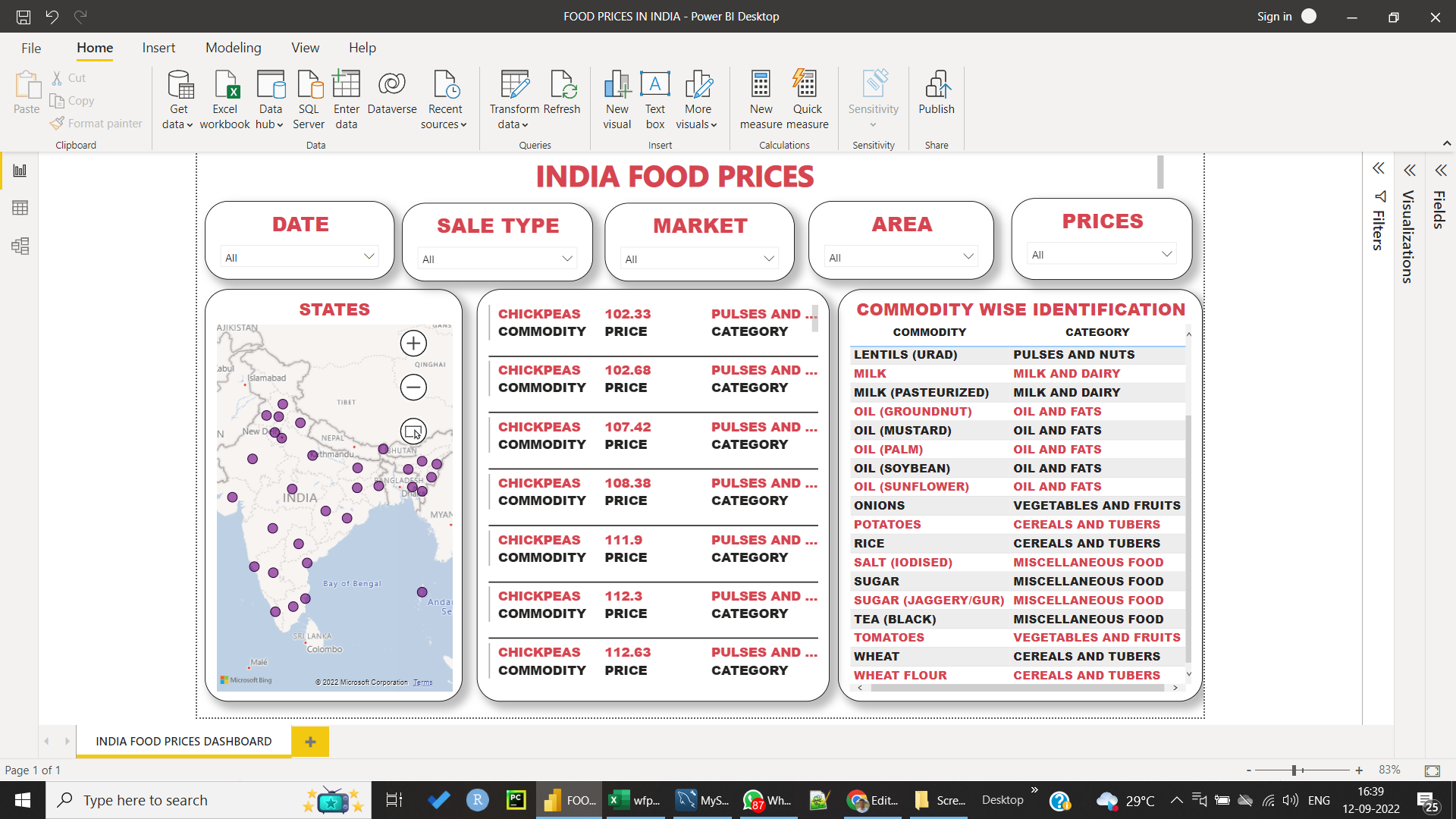Open the DATE slicer dropdown
Viewport: 1456px width, 819px height.
pos(369,256)
